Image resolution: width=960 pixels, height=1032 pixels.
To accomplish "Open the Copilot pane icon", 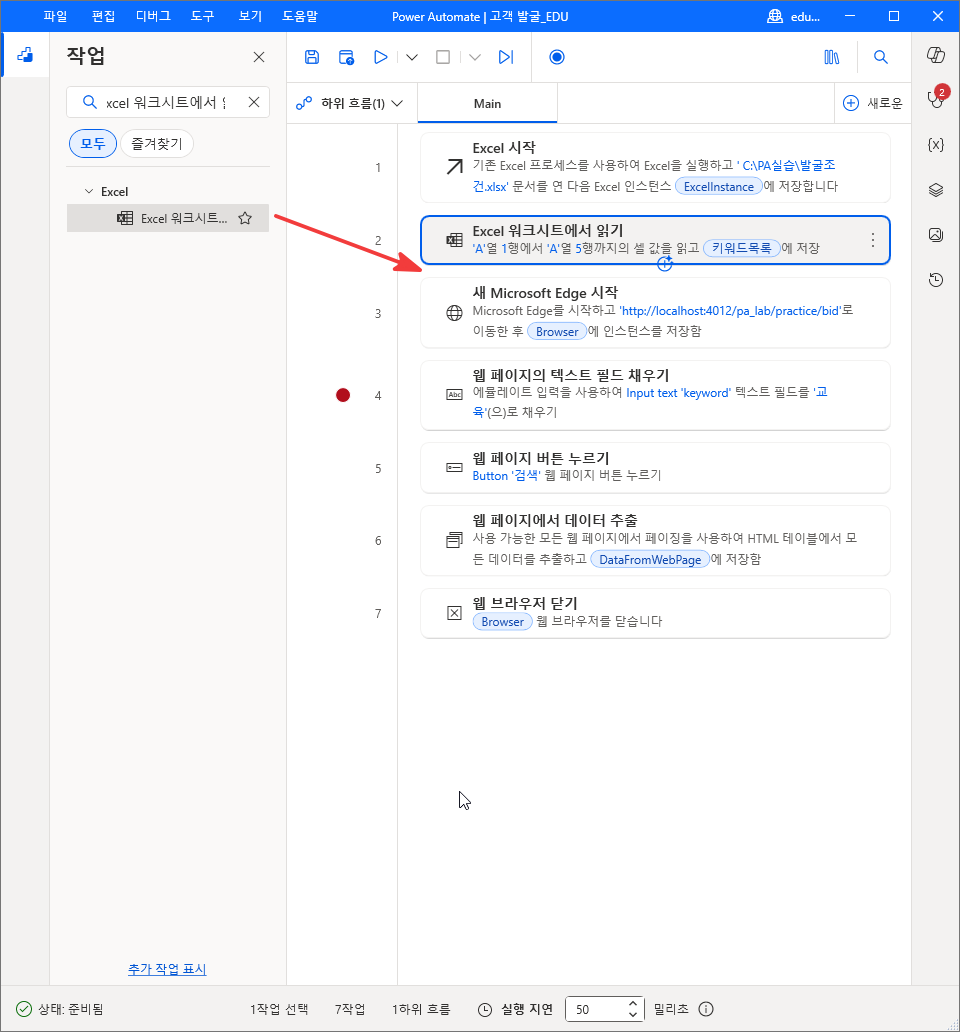I will (936, 55).
